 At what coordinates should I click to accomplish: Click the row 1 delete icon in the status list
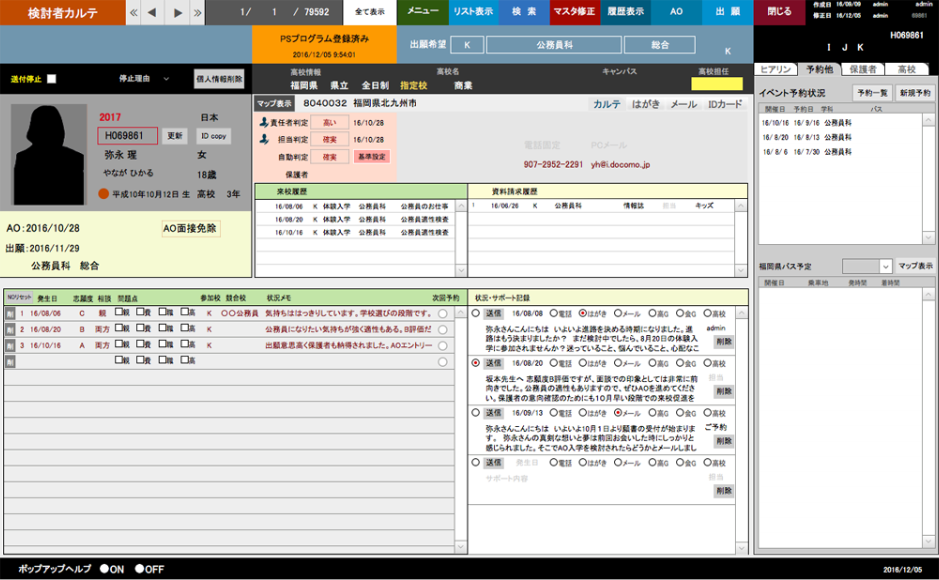[10, 313]
